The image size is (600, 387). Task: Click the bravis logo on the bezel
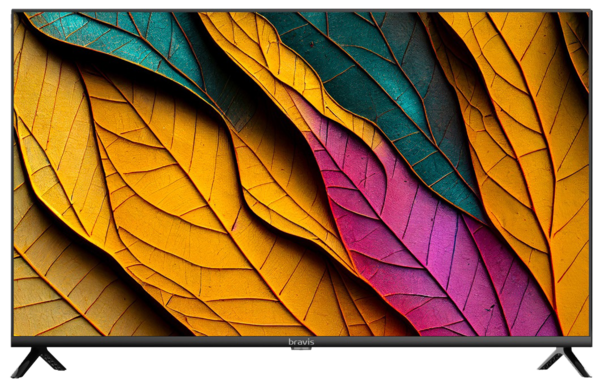click(x=301, y=341)
